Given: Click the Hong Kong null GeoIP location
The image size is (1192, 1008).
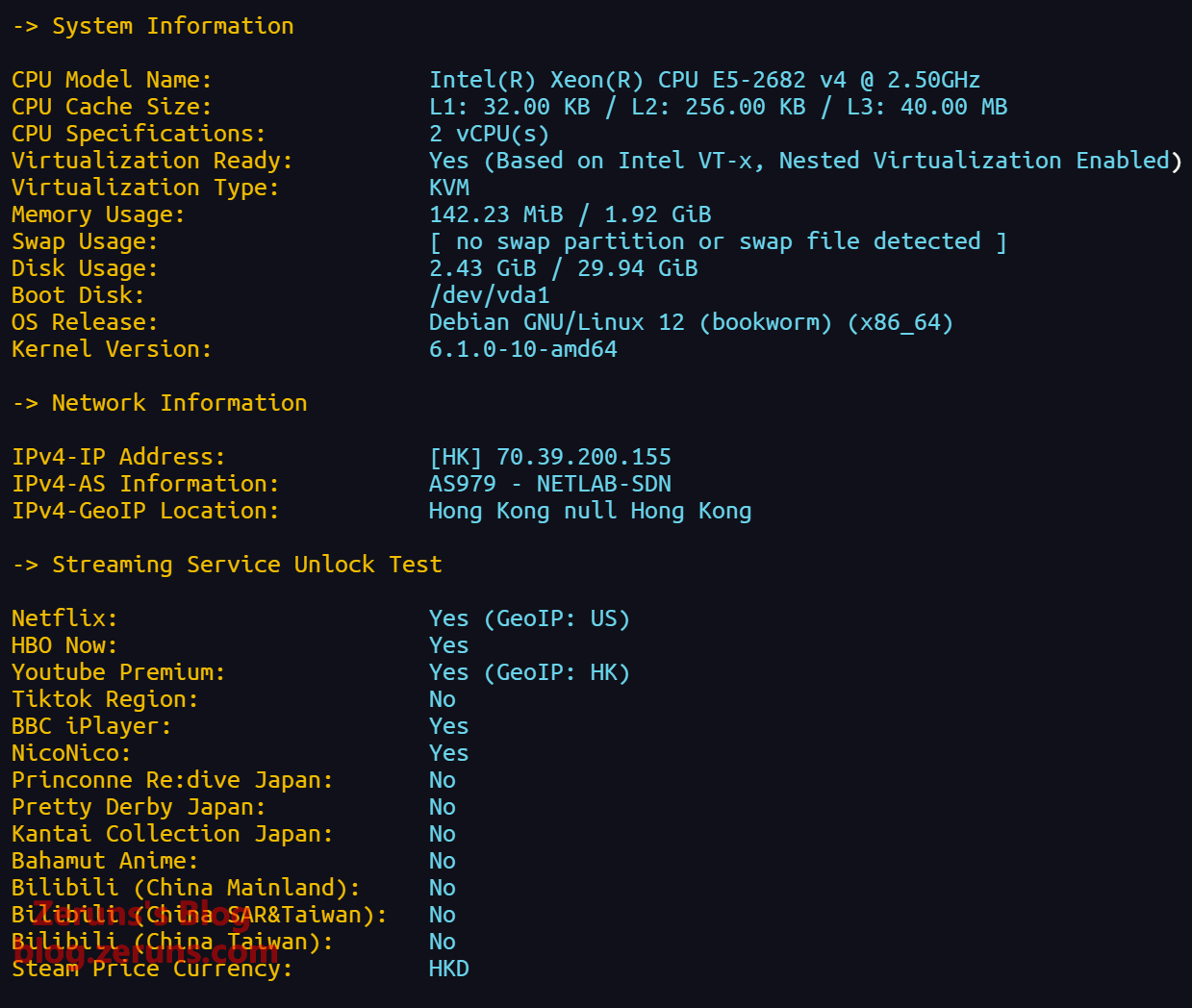Looking at the screenshot, I should [x=589, y=511].
